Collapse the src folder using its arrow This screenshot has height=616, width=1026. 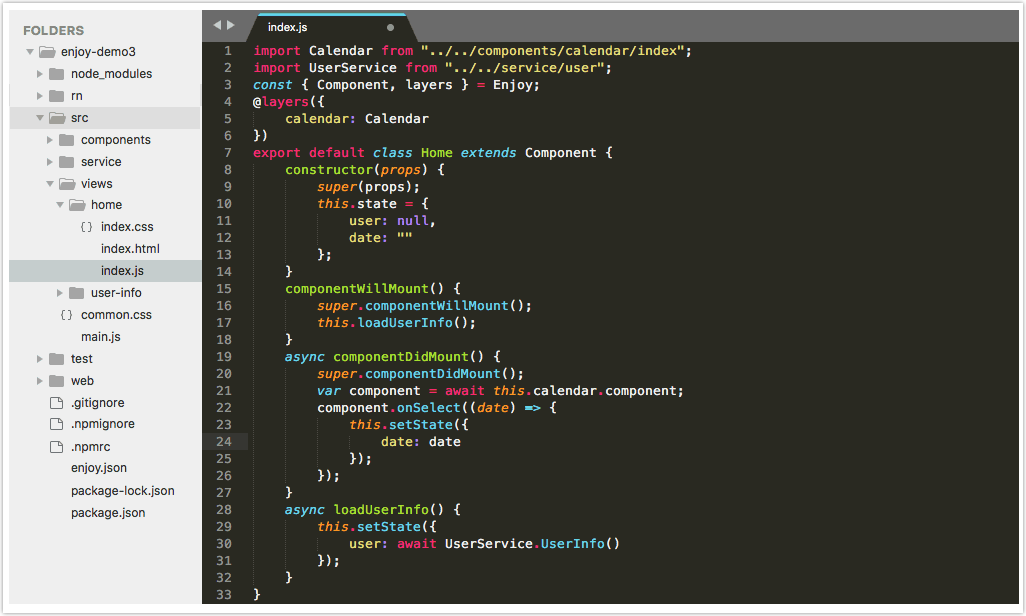coord(40,118)
